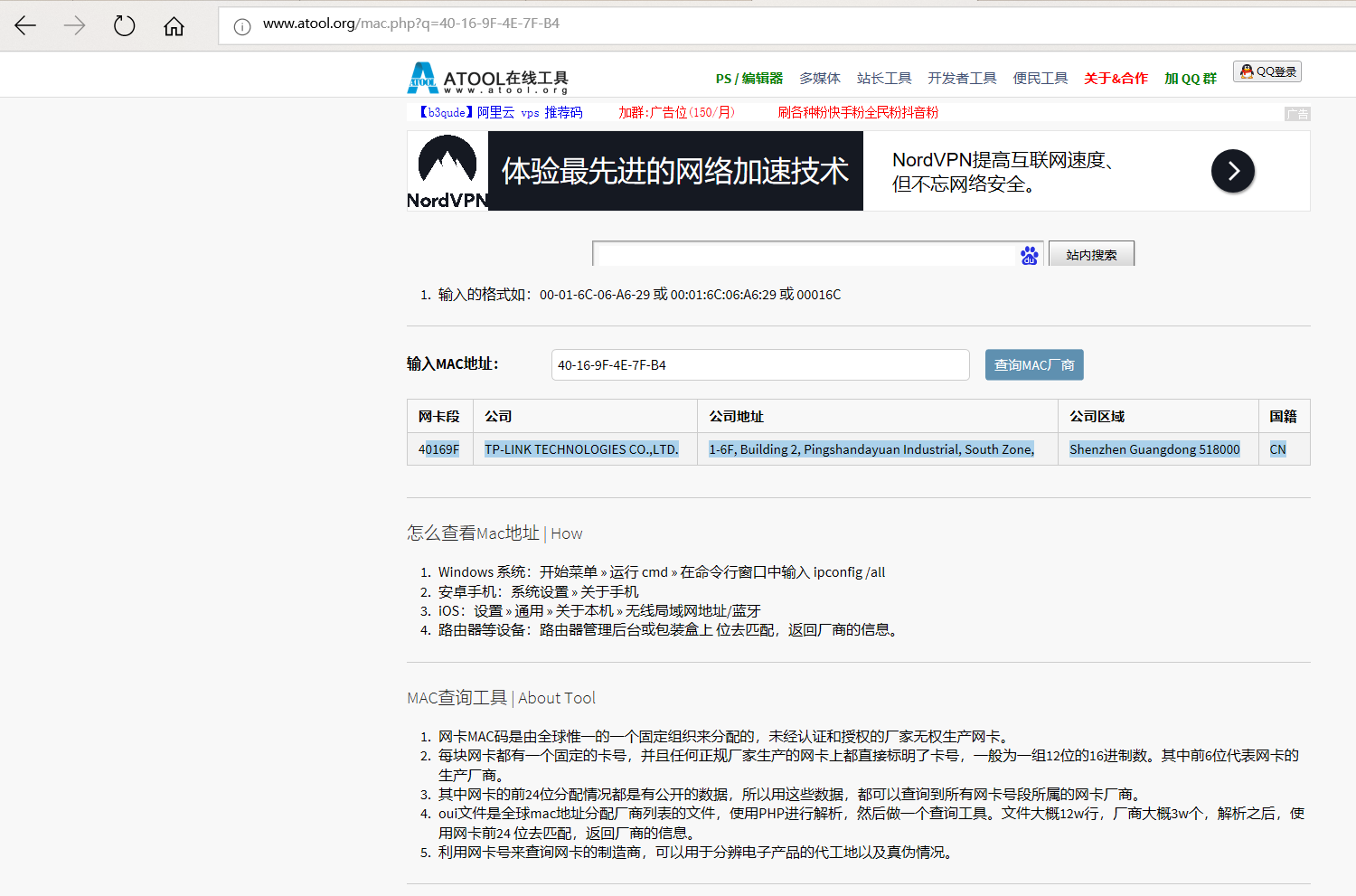The width and height of the screenshot is (1356, 896).
Task: Click the 输入MAC地址 label
Action: click(x=453, y=363)
